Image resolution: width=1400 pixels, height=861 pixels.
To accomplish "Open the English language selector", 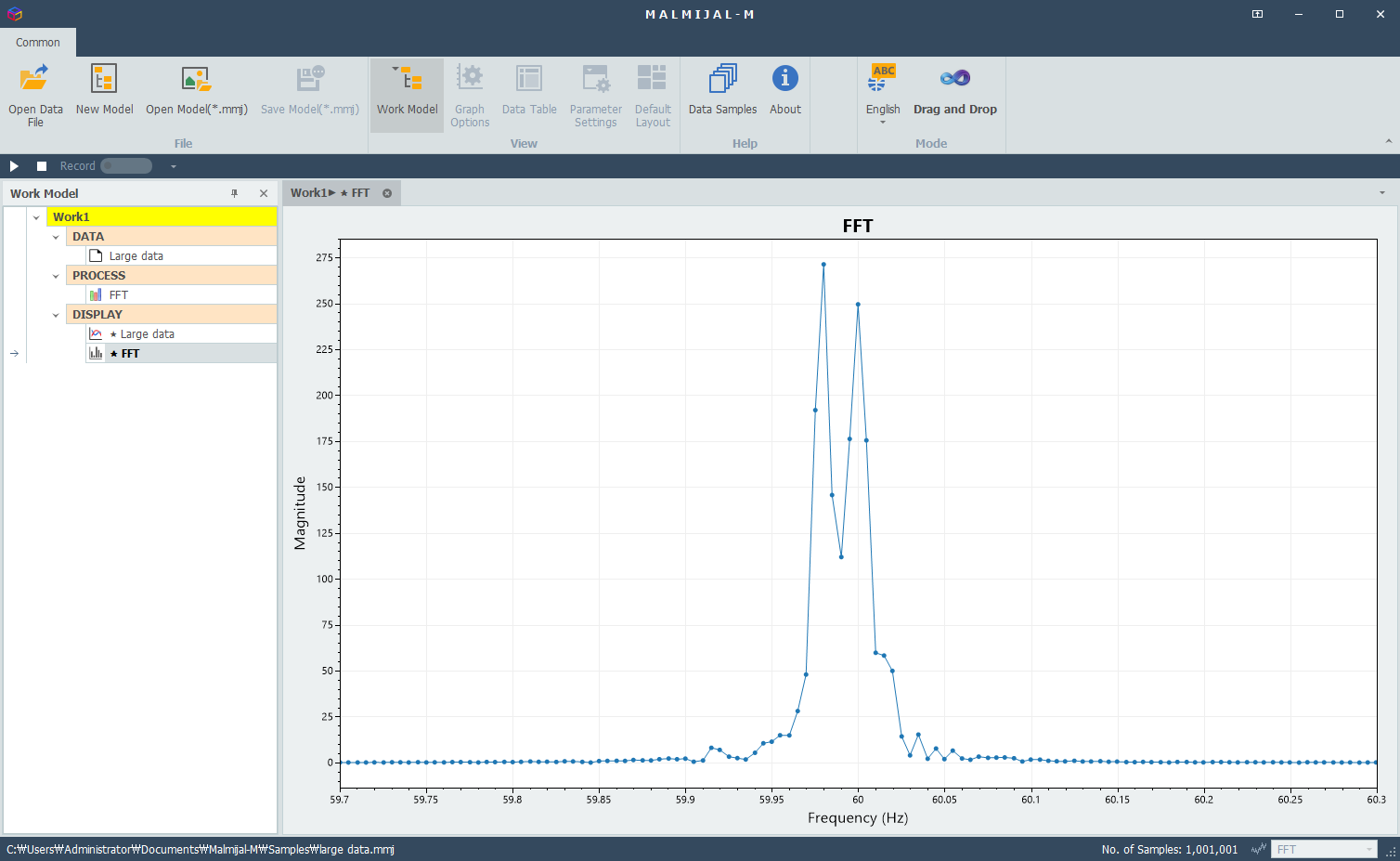I will tap(883, 94).
